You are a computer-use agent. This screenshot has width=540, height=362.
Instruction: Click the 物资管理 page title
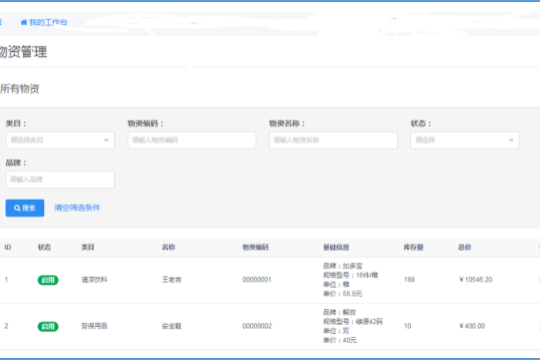23,52
